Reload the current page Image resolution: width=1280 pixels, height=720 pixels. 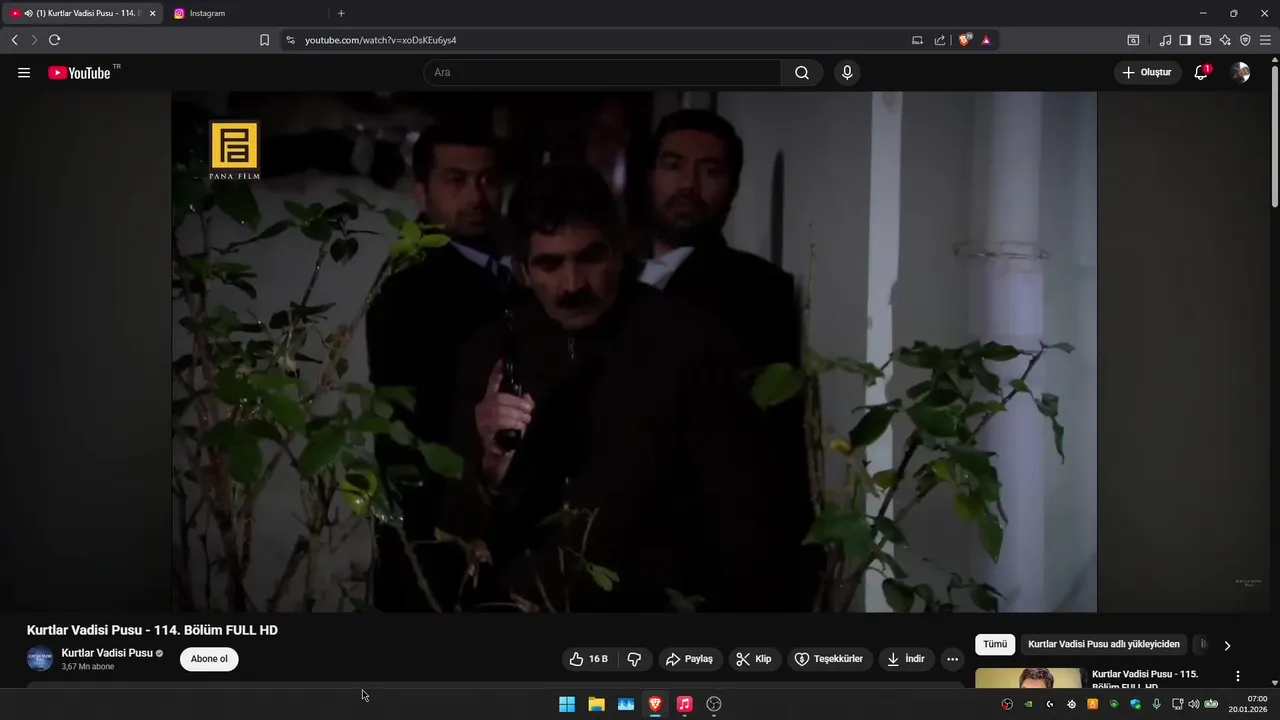point(54,40)
